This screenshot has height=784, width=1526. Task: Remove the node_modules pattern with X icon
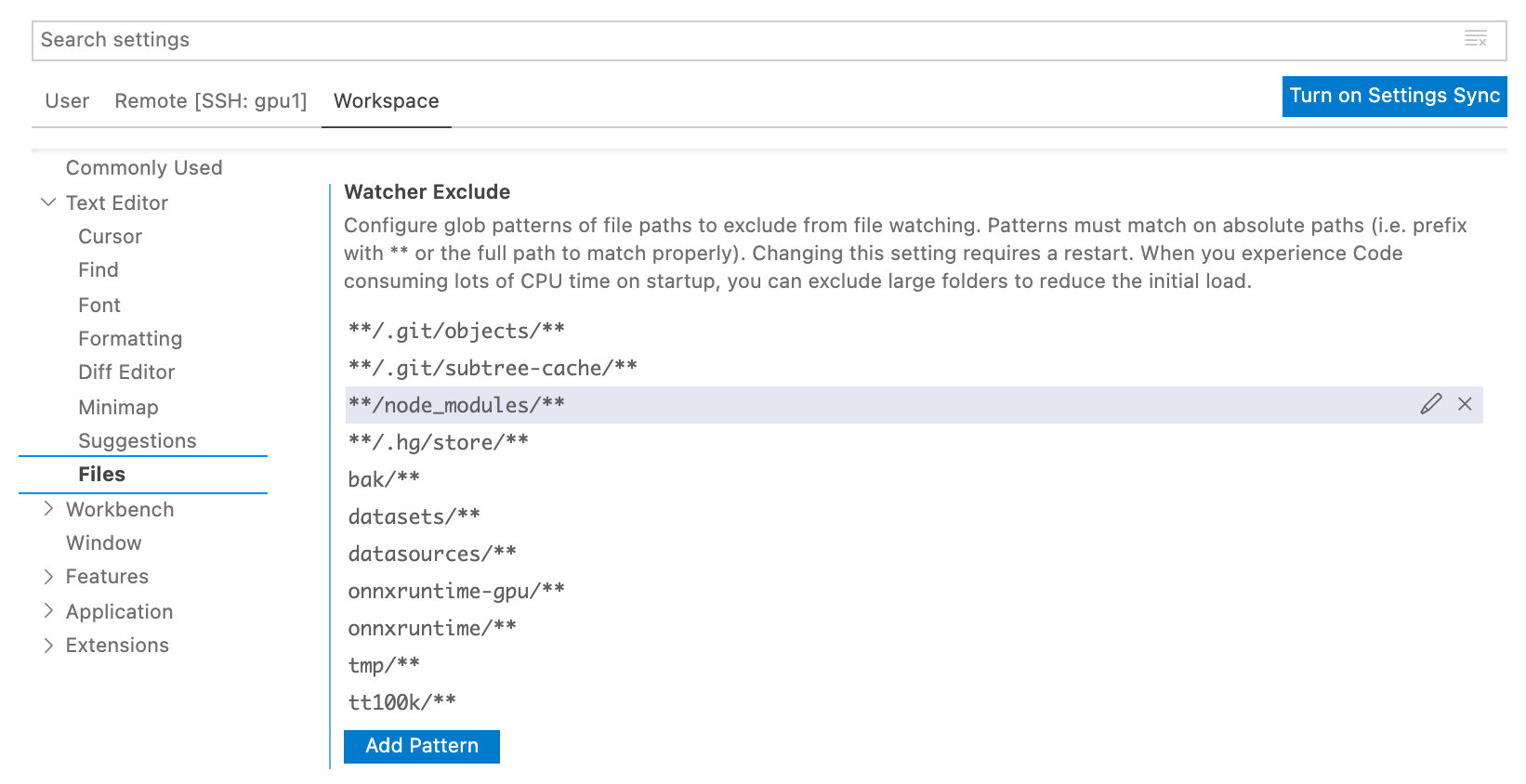click(x=1465, y=404)
